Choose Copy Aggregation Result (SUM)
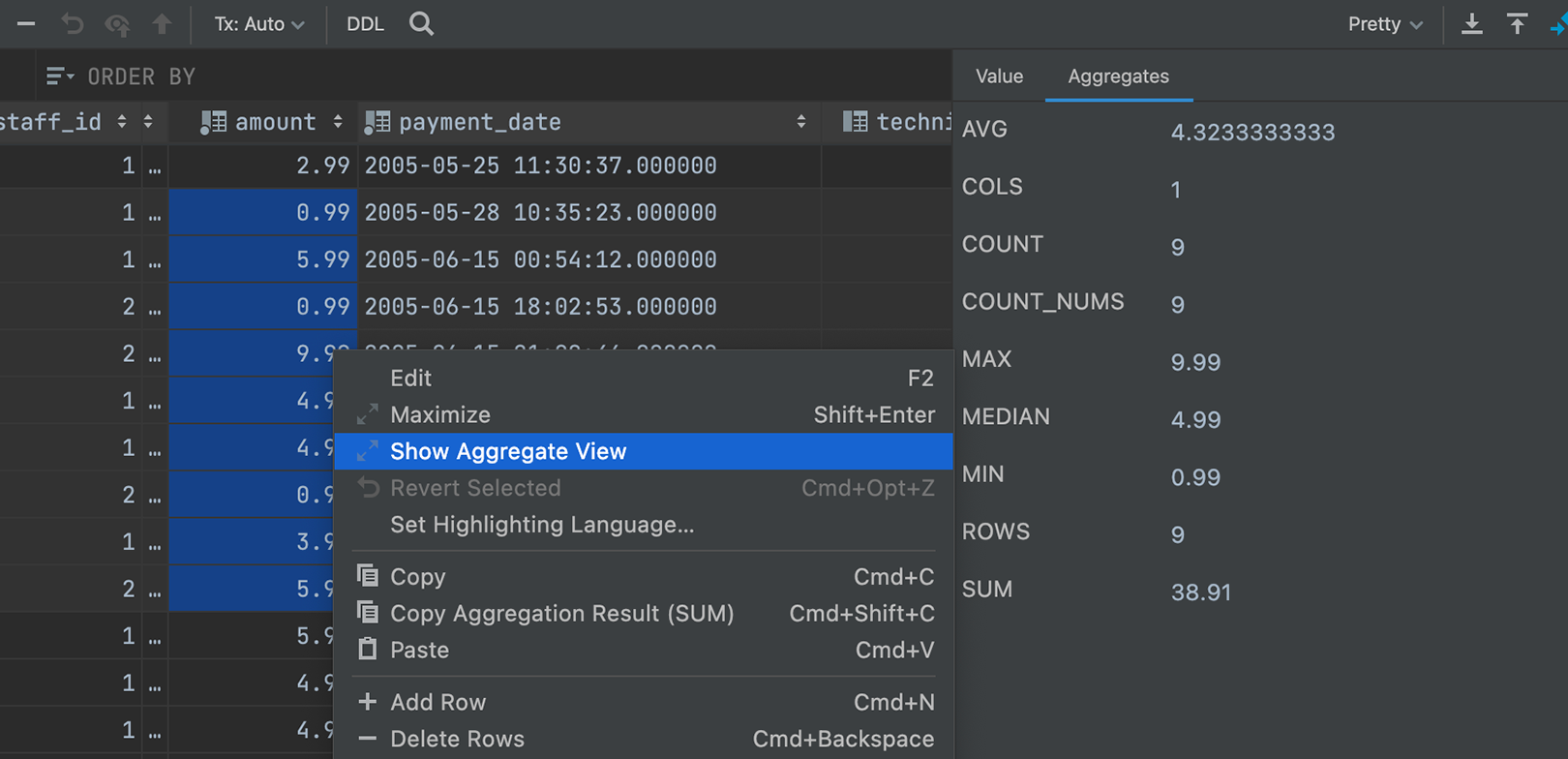This screenshot has width=1568, height=759. 561,614
